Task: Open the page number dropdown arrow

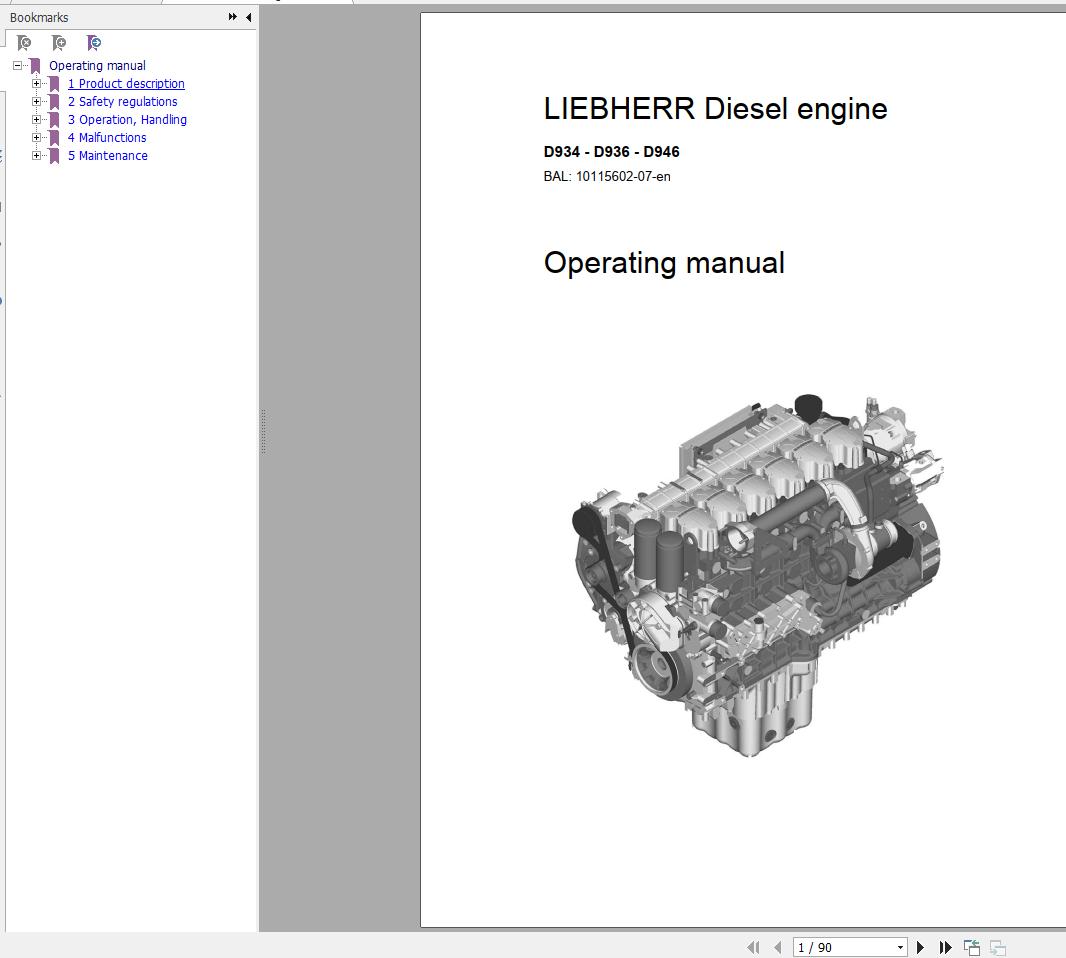Action: coord(900,947)
